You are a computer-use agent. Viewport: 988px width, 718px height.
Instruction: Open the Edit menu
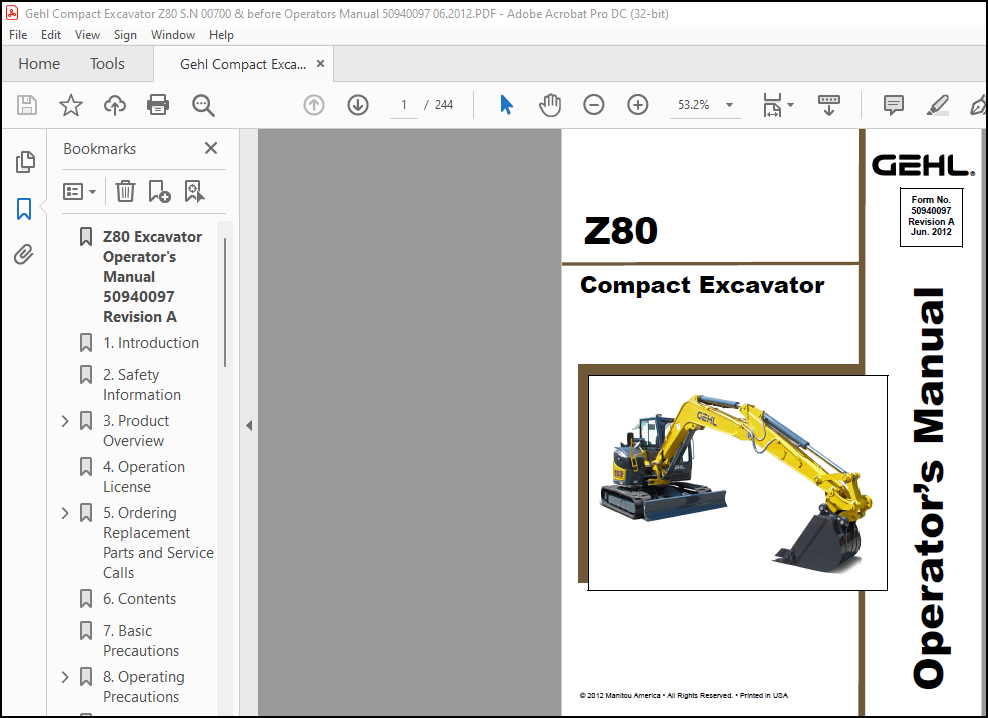(x=50, y=35)
